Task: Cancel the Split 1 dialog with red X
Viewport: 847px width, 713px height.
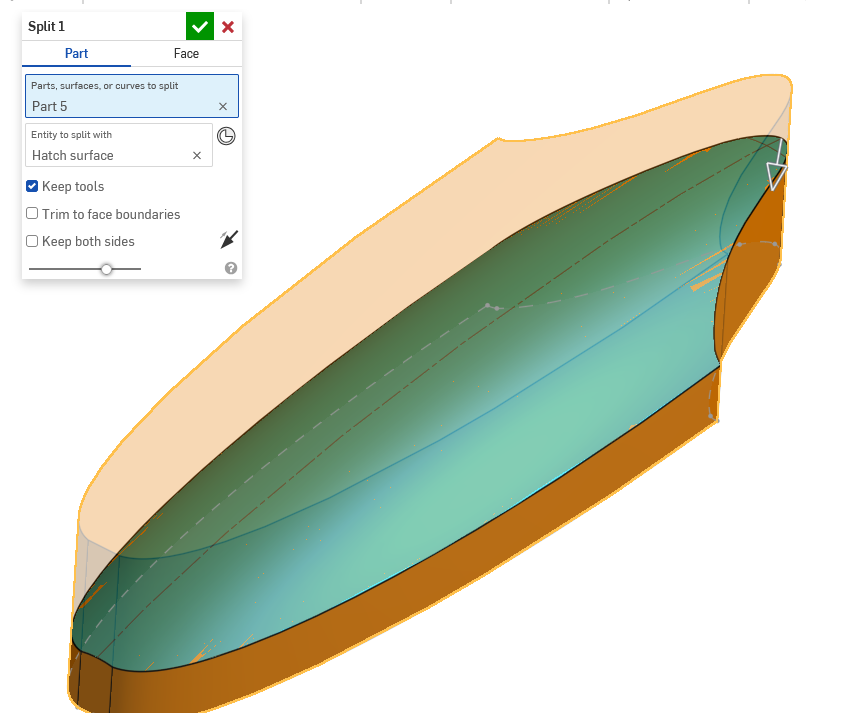Action: (x=228, y=27)
